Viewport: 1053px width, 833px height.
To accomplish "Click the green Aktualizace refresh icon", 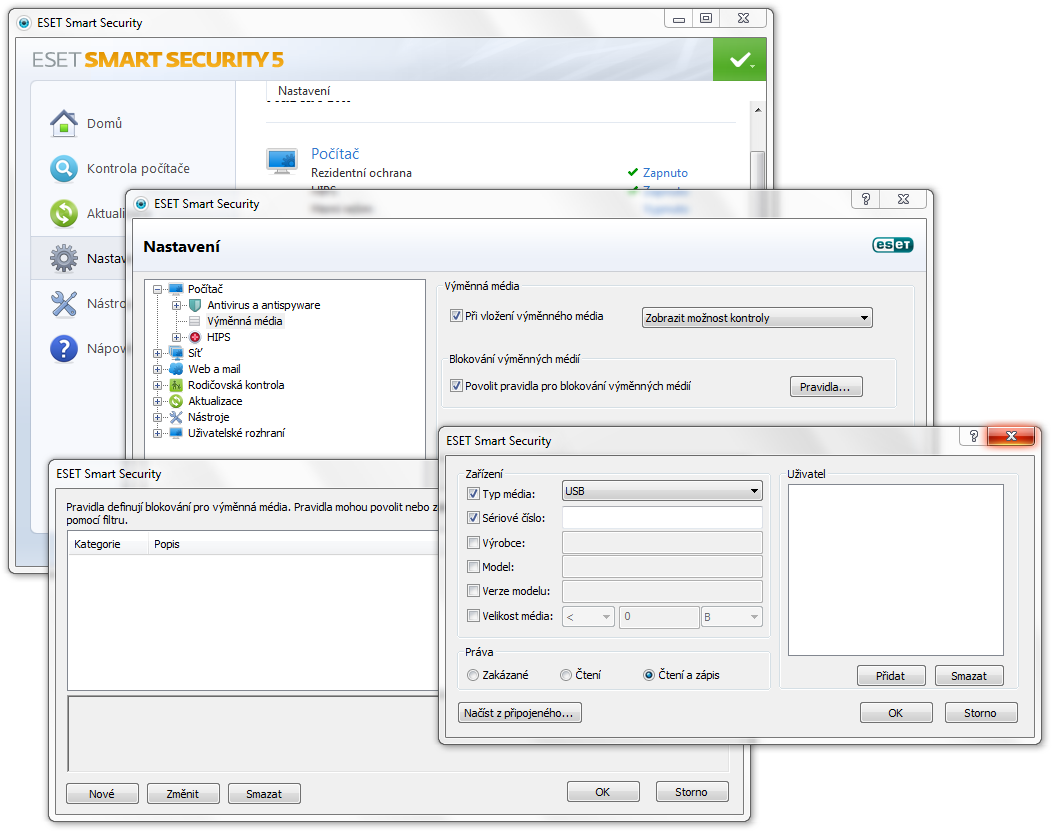I will point(64,214).
